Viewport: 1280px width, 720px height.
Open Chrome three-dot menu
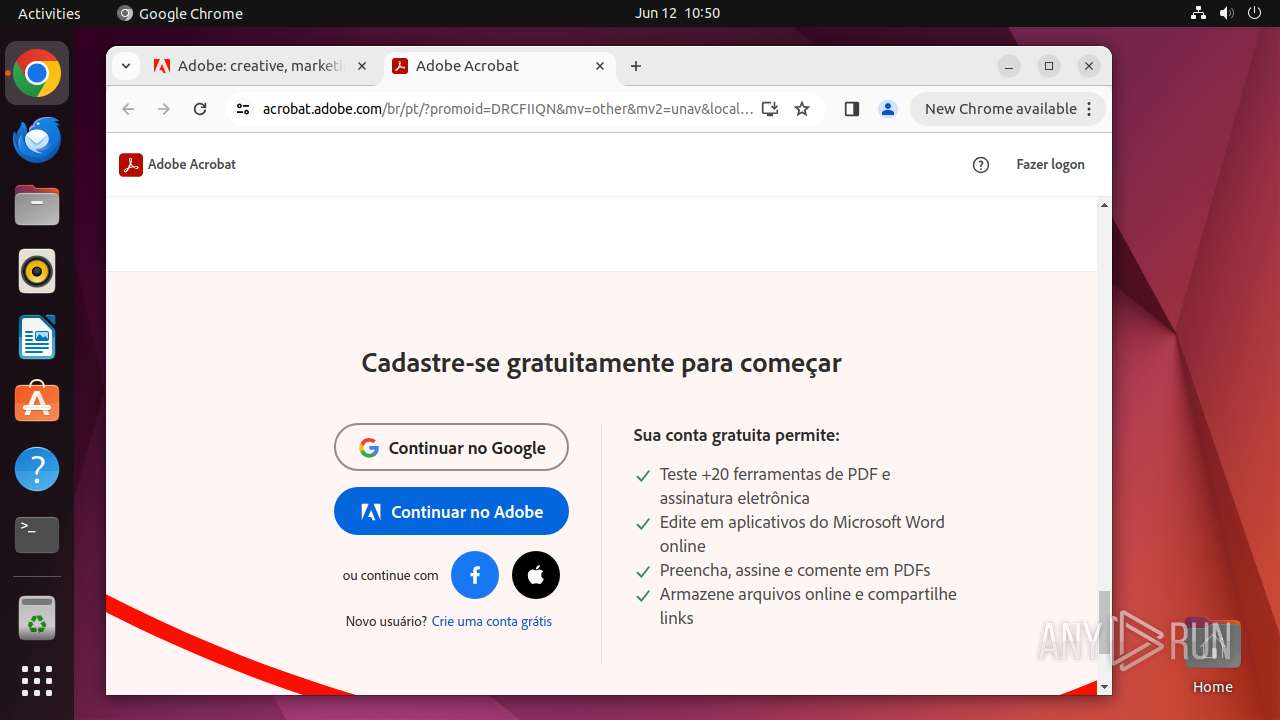[x=1090, y=109]
